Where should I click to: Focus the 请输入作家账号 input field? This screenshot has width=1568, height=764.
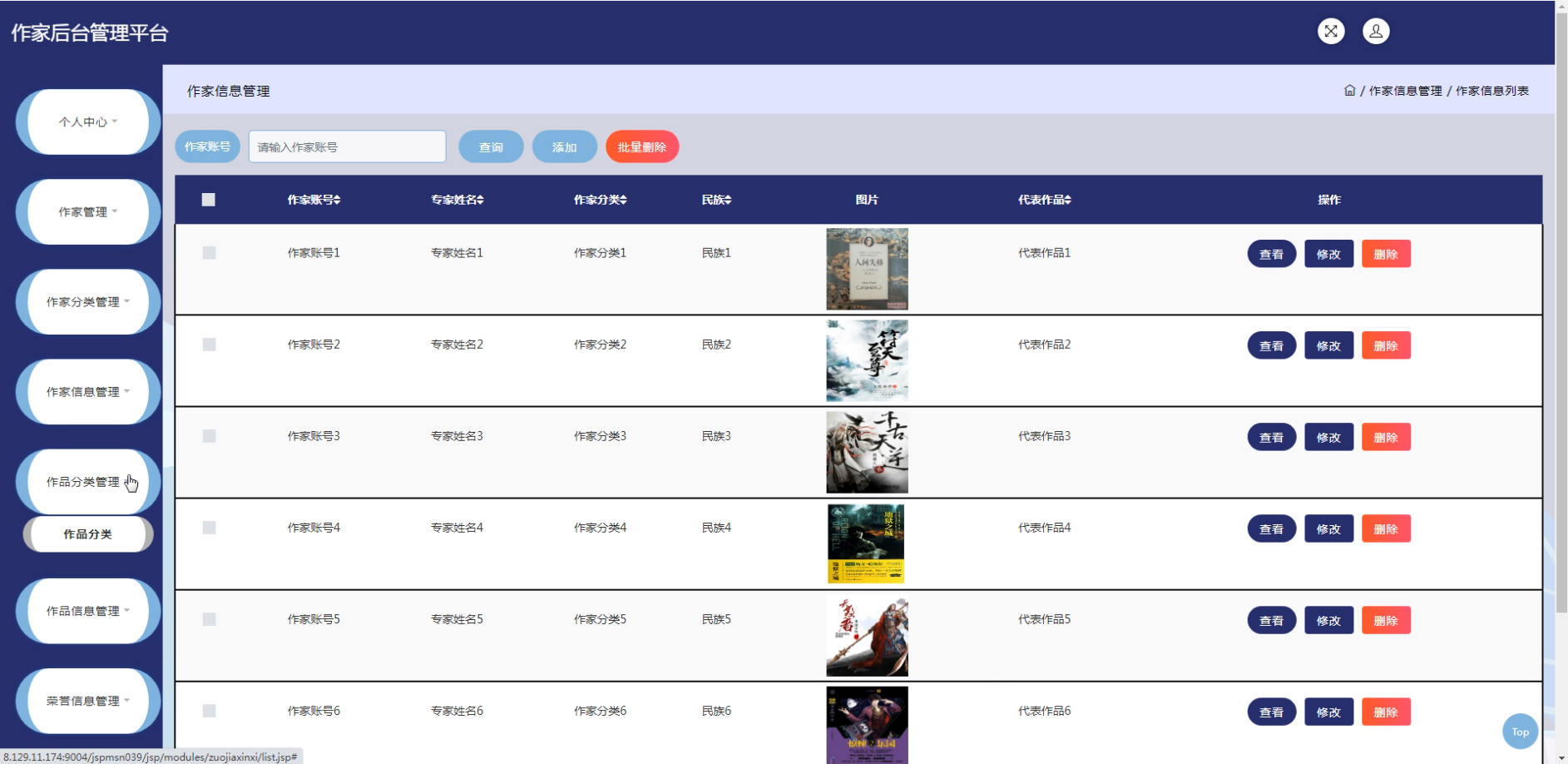[348, 146]
